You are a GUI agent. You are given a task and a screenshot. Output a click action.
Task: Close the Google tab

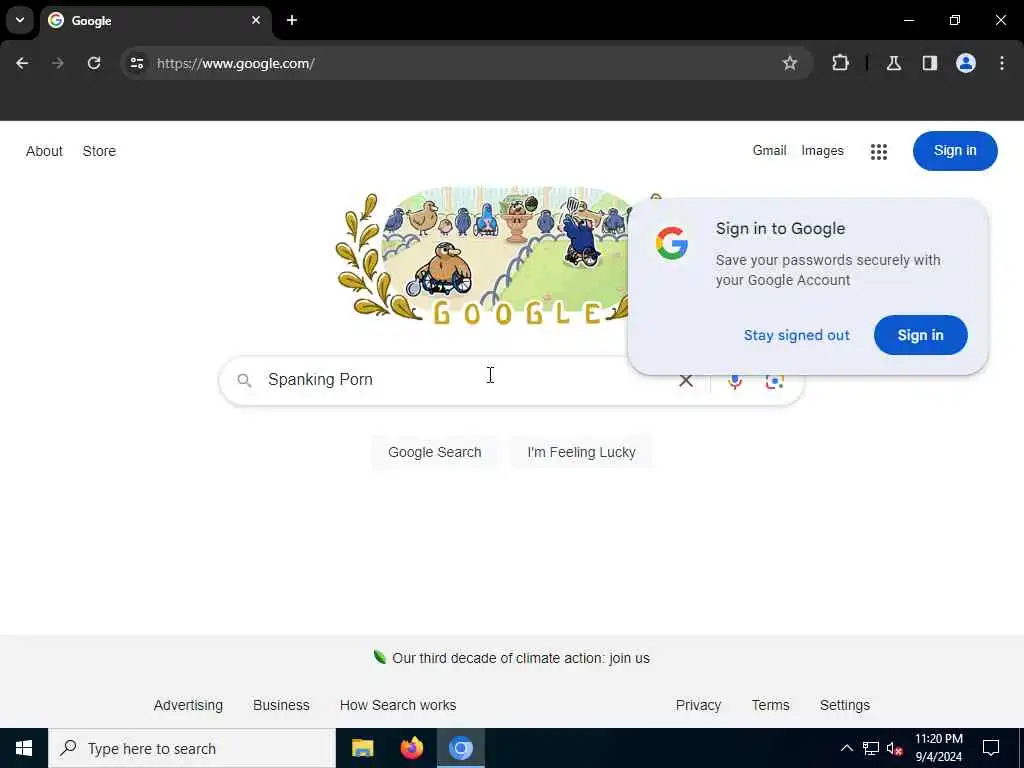[256, 20]
